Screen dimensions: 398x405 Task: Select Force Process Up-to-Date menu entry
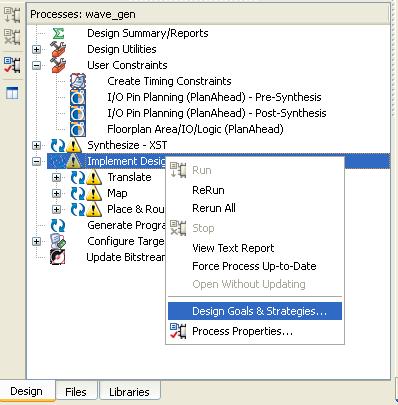(x=255, y=266)
